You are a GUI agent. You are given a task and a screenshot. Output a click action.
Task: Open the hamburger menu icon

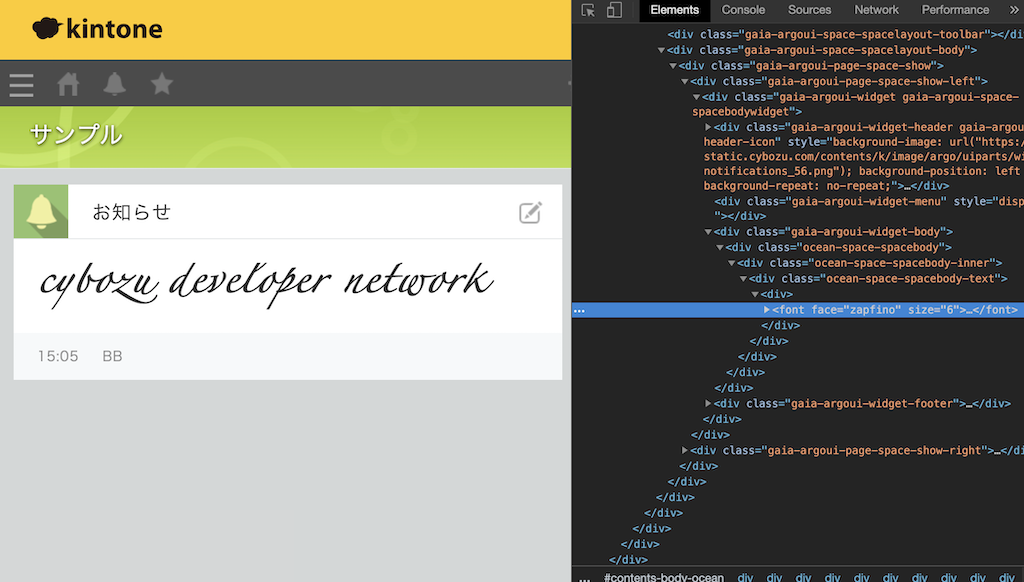click(x=21, y=85)
